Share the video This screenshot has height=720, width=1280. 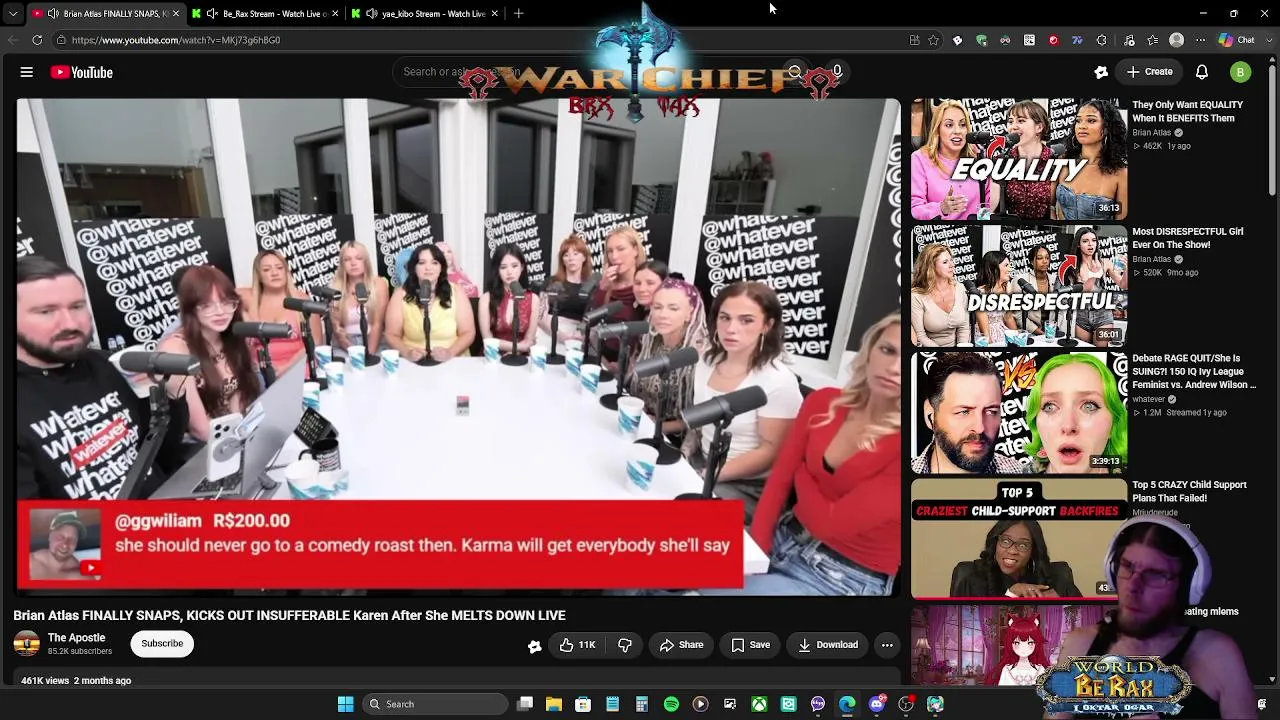click(681, 645)
